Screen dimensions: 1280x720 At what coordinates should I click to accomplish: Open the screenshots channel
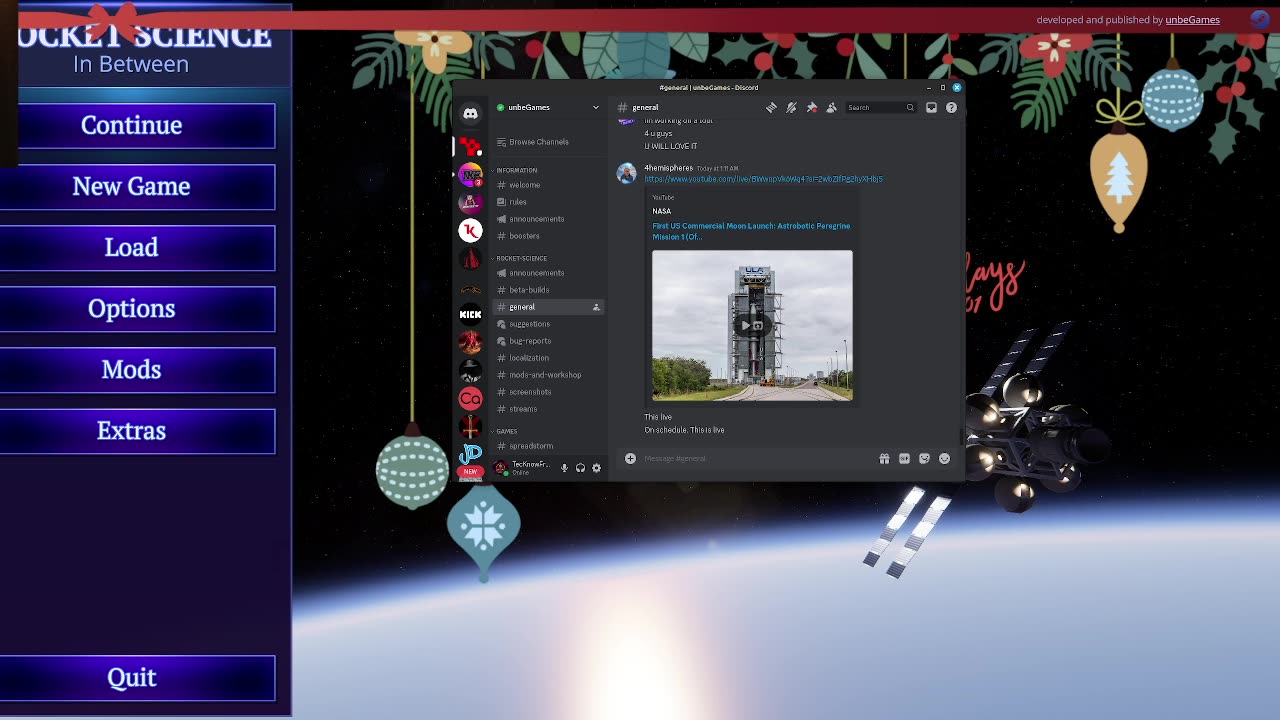point(548,392)
